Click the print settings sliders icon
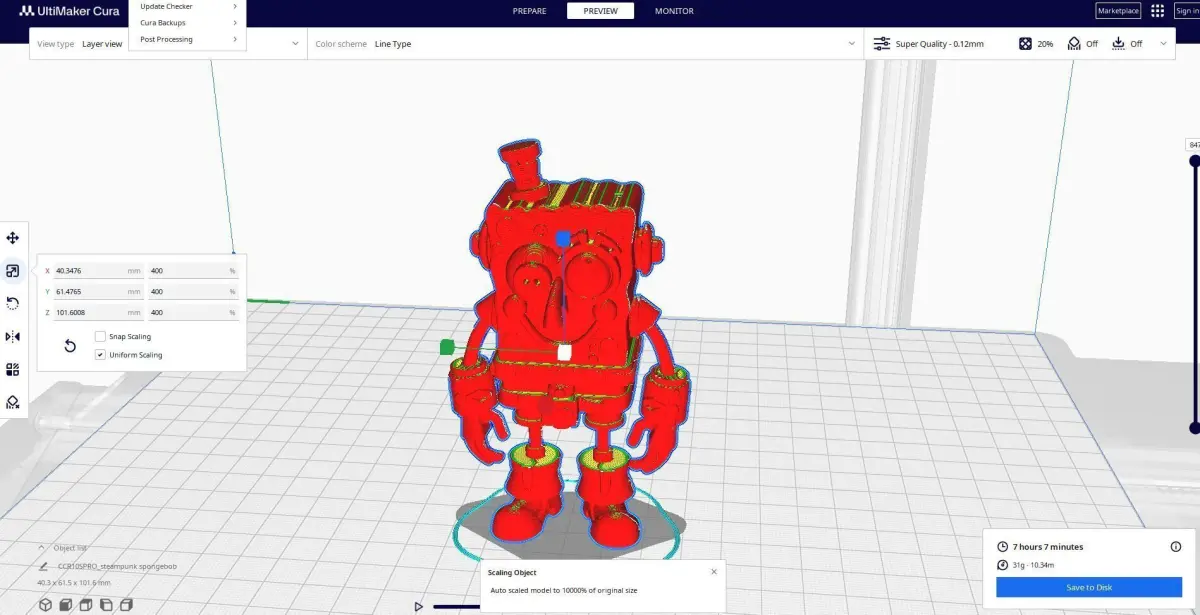Screen dimensions: 1200x615 tap(881, 44)
